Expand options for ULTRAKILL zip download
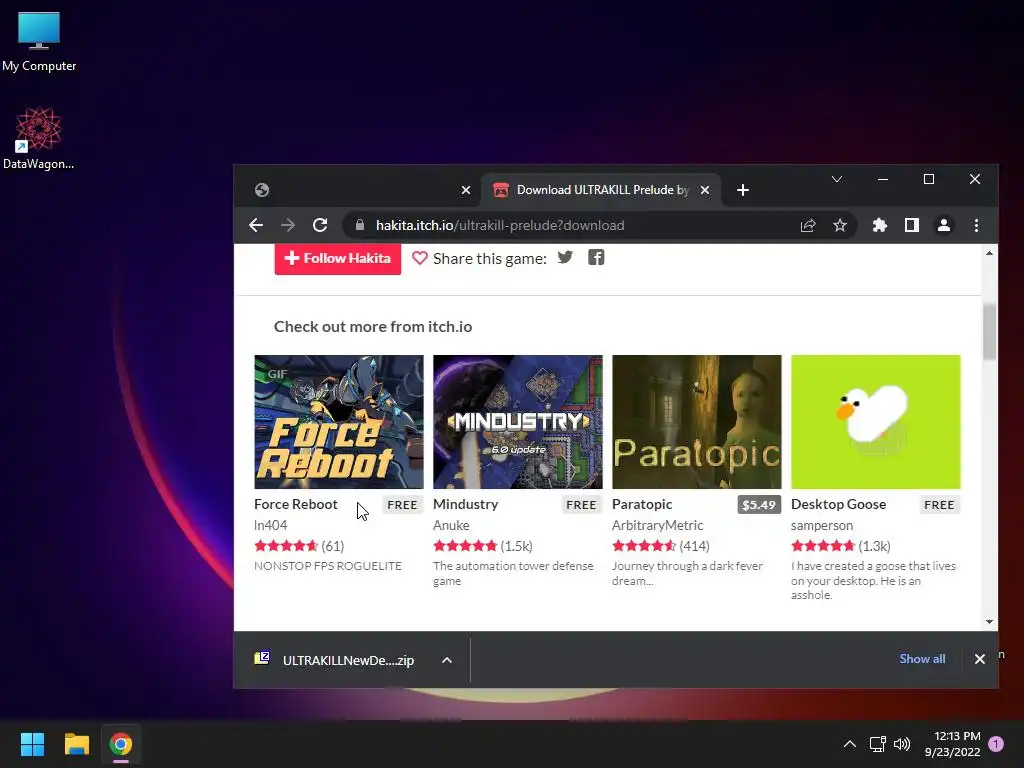This screenshot has width=1024, height=768. tap(447, 660)
